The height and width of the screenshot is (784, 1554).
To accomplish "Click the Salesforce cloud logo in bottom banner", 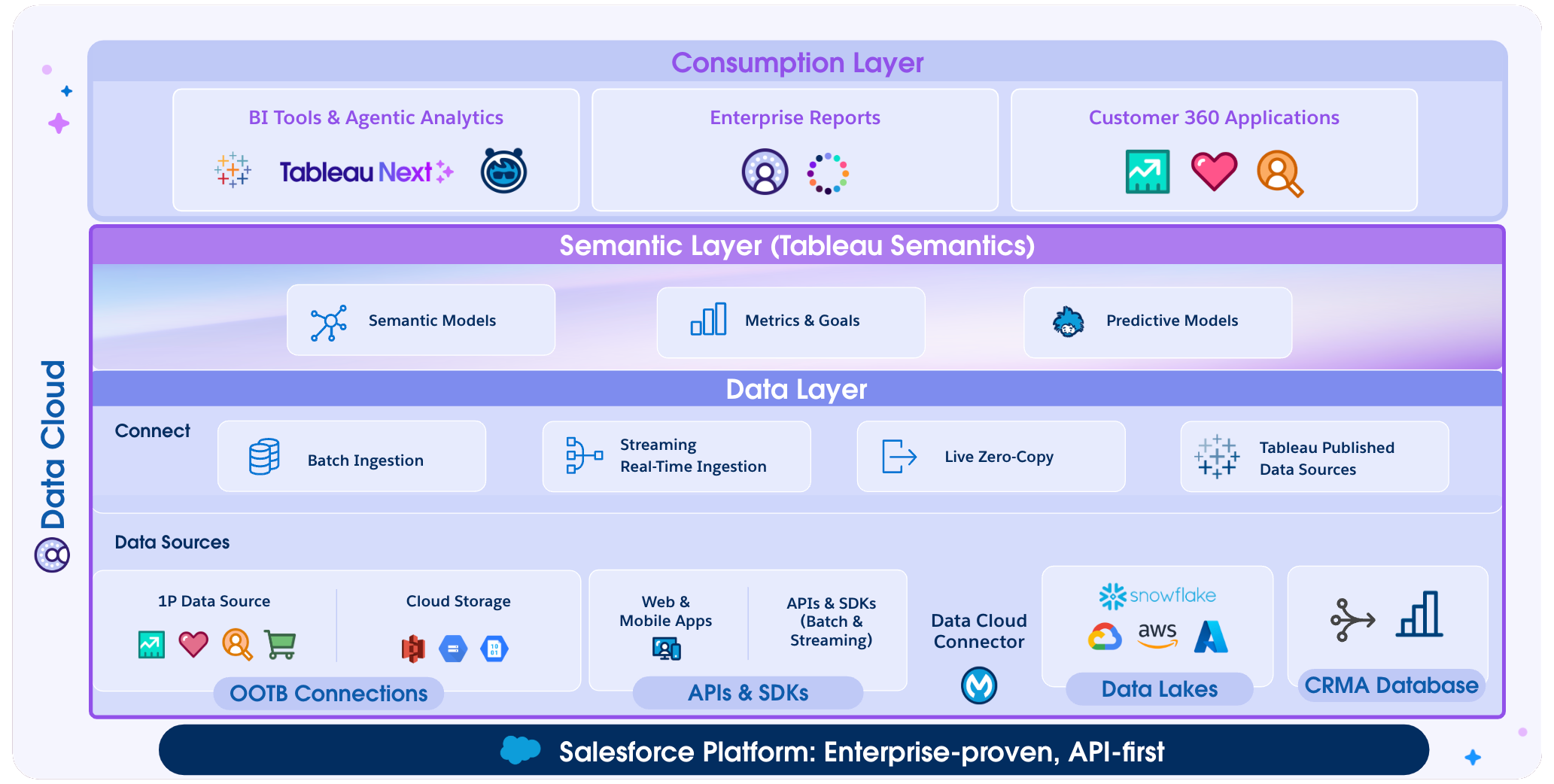I will point(520,750).
